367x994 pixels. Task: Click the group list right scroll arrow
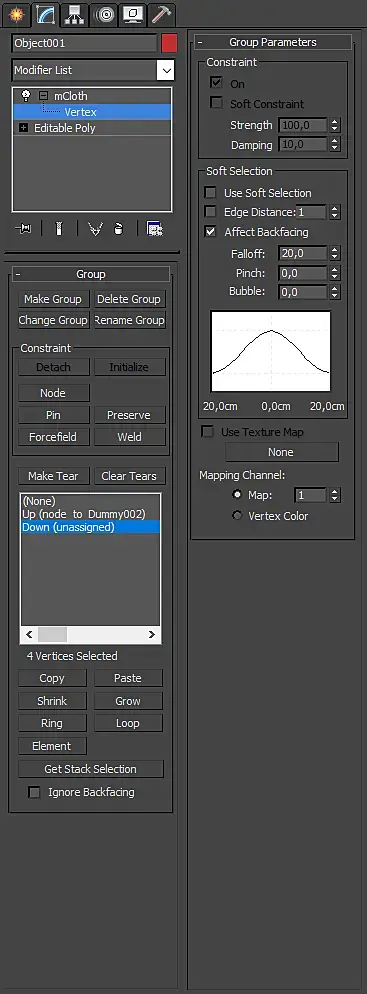click(152, 634)
